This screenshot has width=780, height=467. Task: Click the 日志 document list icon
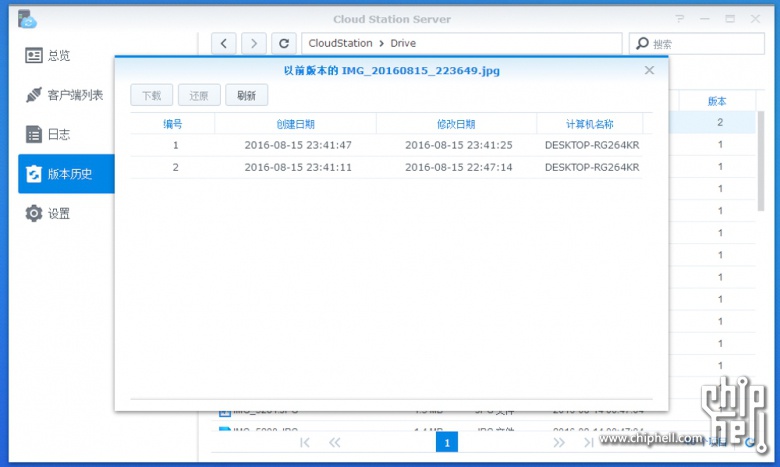click(34, 134)
